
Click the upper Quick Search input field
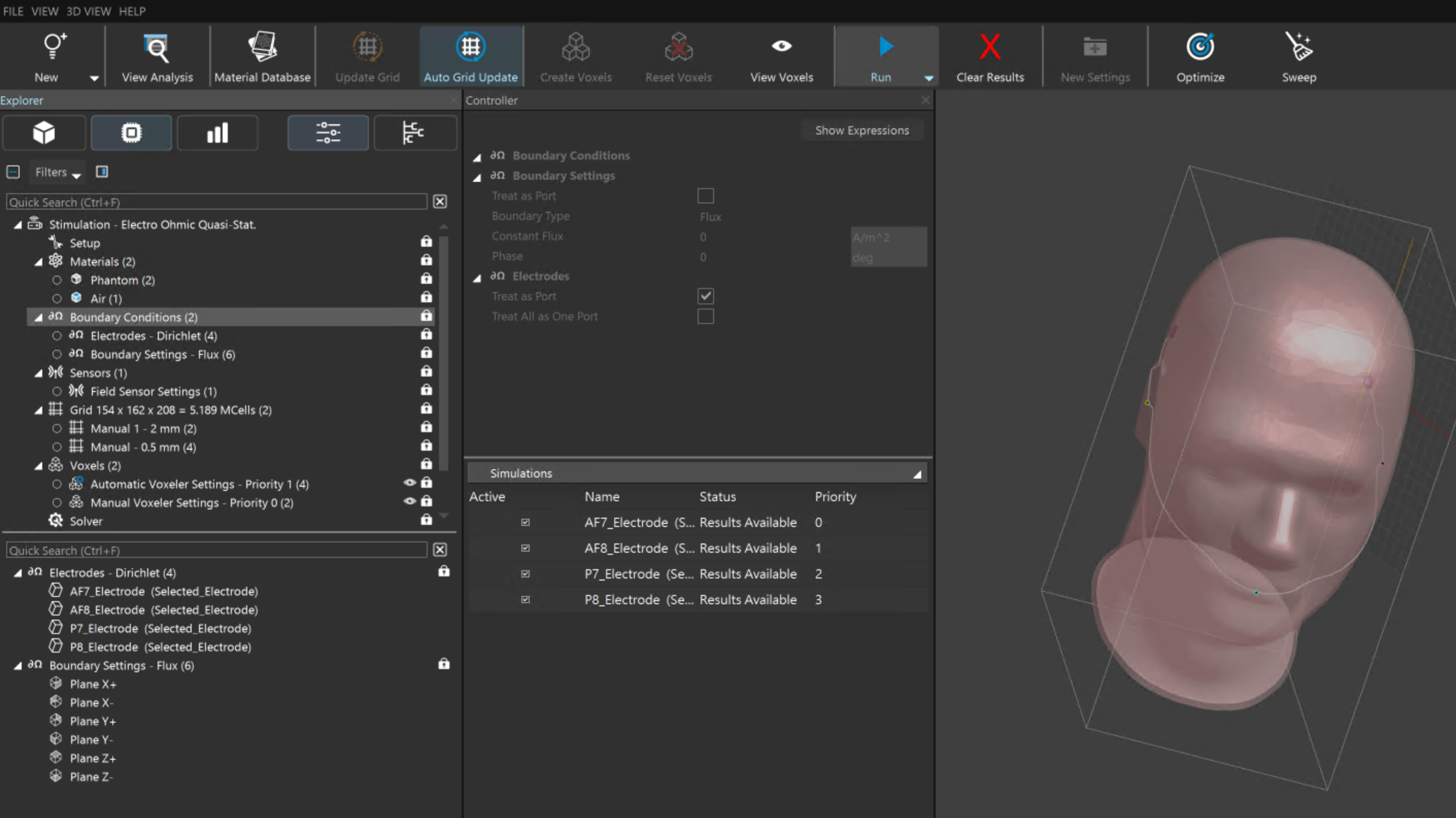tap(216, 202)
